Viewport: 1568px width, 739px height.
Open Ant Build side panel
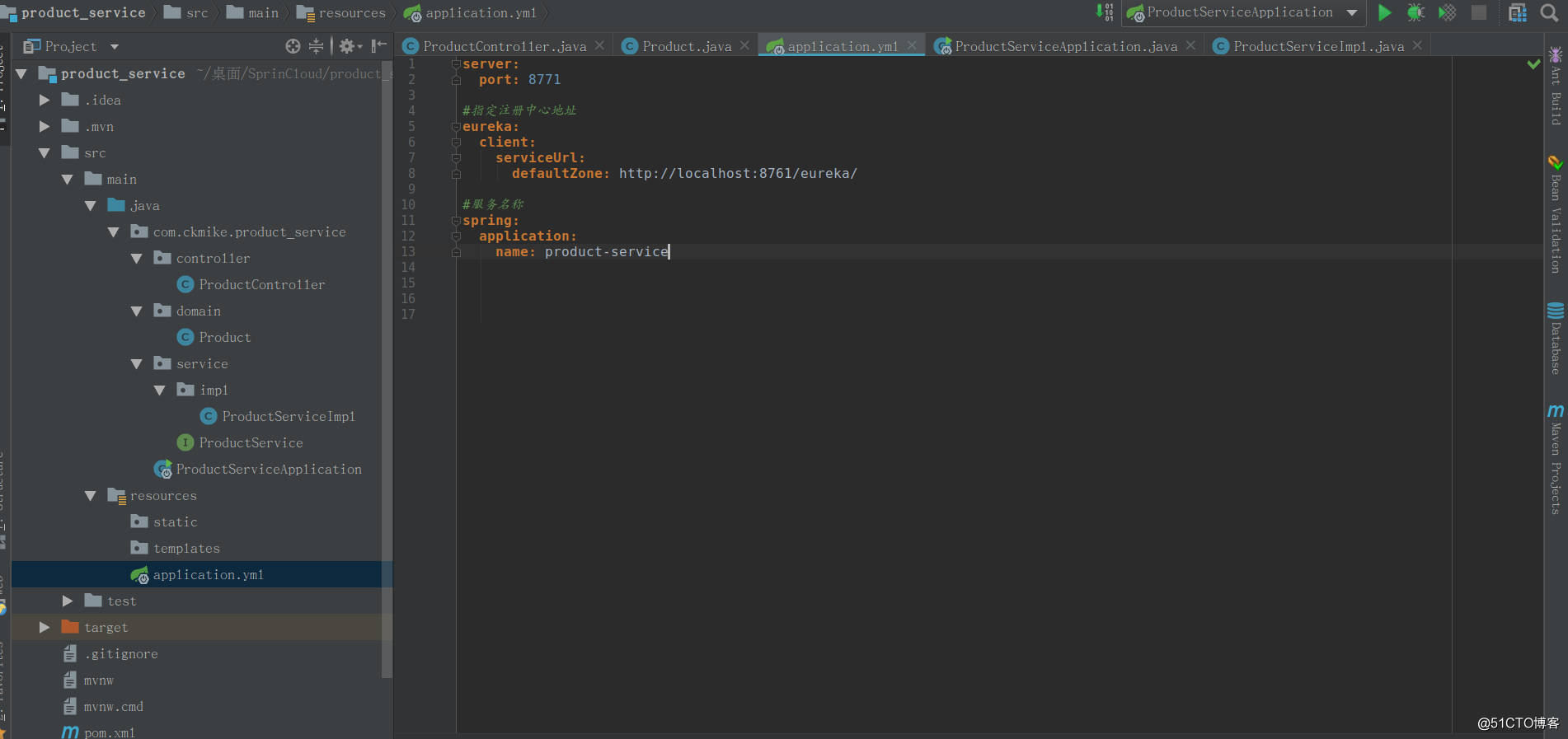[x=1556, y=87]
